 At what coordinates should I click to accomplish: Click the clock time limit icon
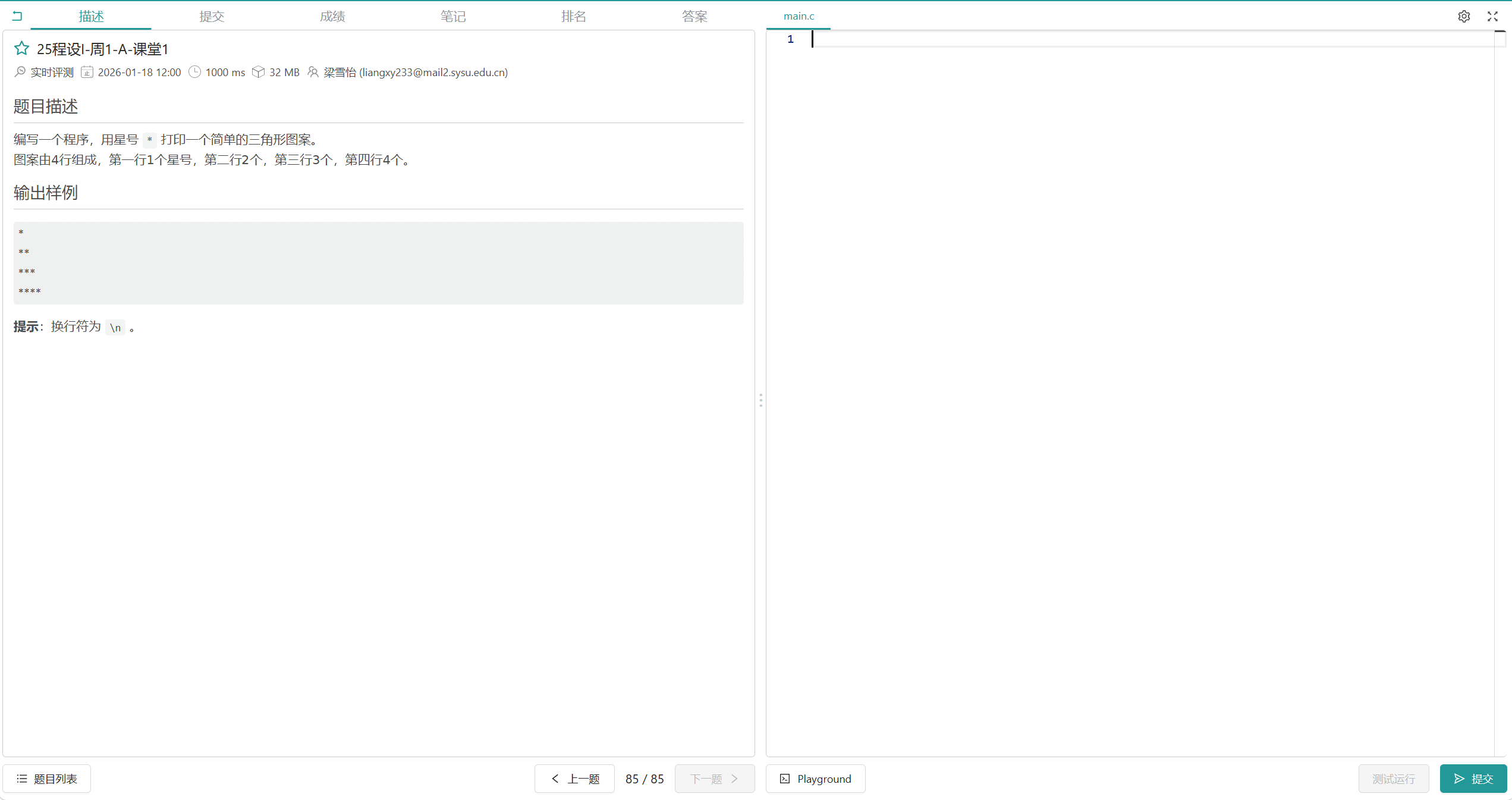pyautogui.click(x=194, y=72)
